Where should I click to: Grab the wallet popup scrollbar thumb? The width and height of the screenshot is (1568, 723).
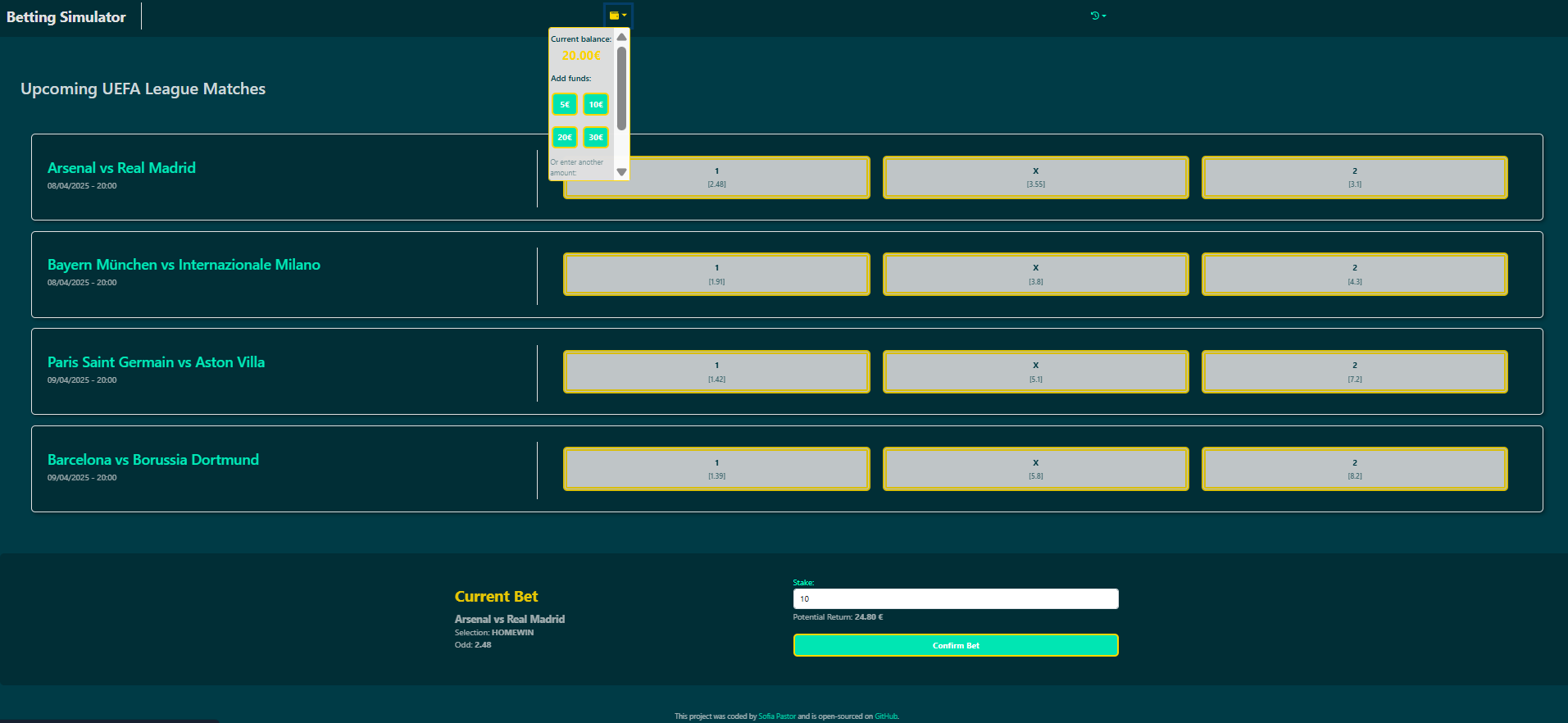point(622,88)
